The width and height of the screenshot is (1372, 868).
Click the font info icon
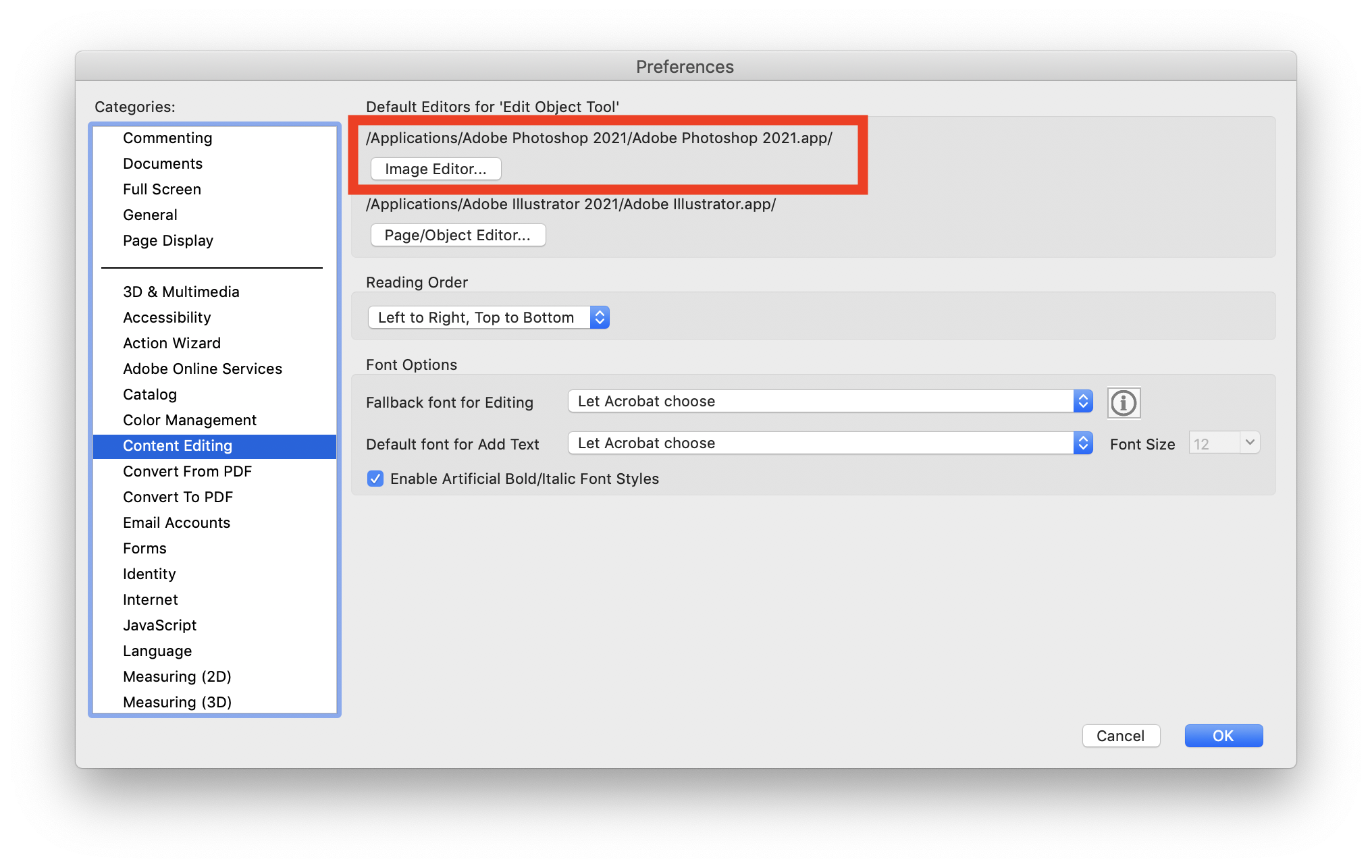coord(1124,403)
